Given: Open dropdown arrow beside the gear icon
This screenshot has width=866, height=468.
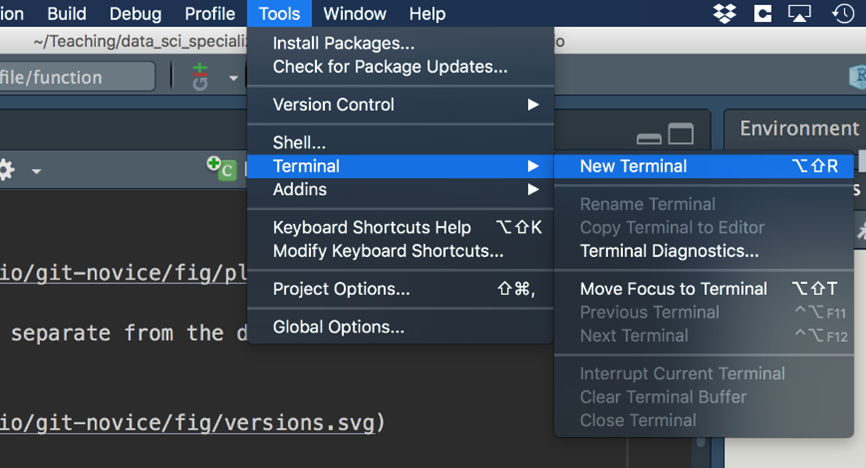Looking at the screenshot, I should click(36, 171).
